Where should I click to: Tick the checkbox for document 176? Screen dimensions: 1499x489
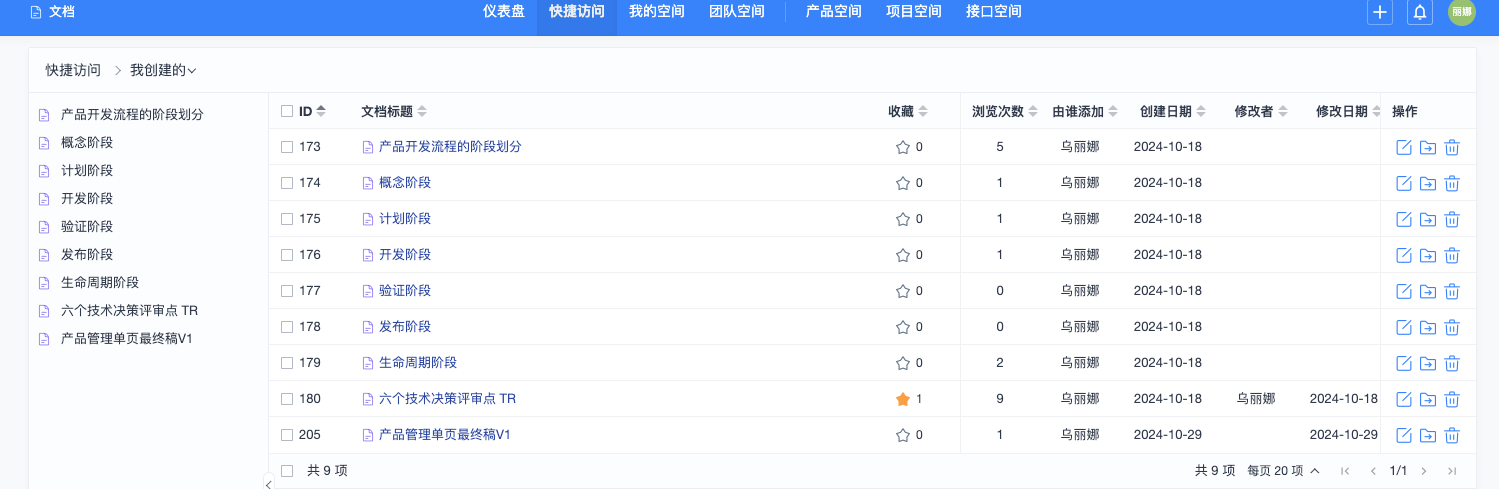coord(287,255)
